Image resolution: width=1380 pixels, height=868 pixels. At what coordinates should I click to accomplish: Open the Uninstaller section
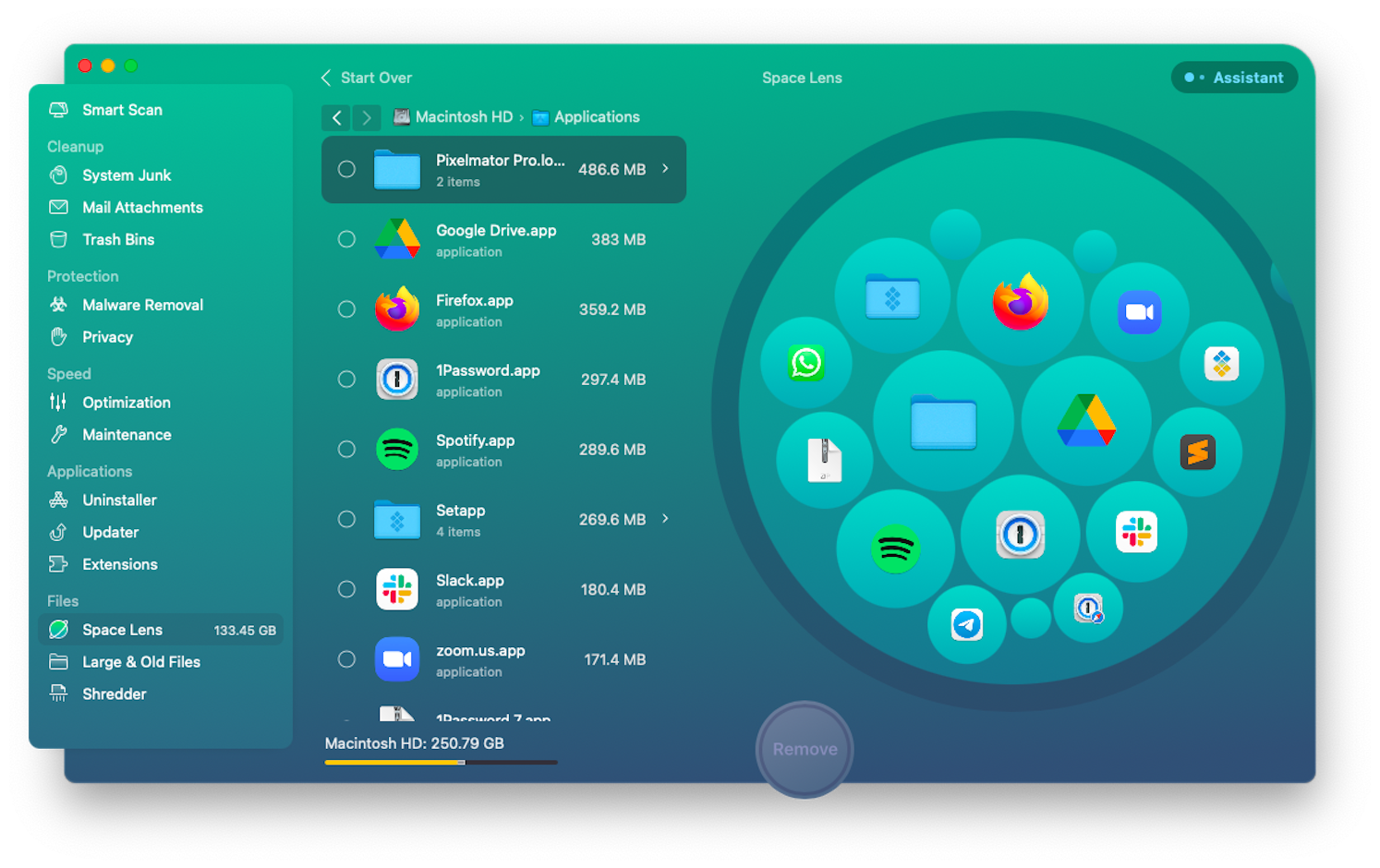tap(119, 500)
